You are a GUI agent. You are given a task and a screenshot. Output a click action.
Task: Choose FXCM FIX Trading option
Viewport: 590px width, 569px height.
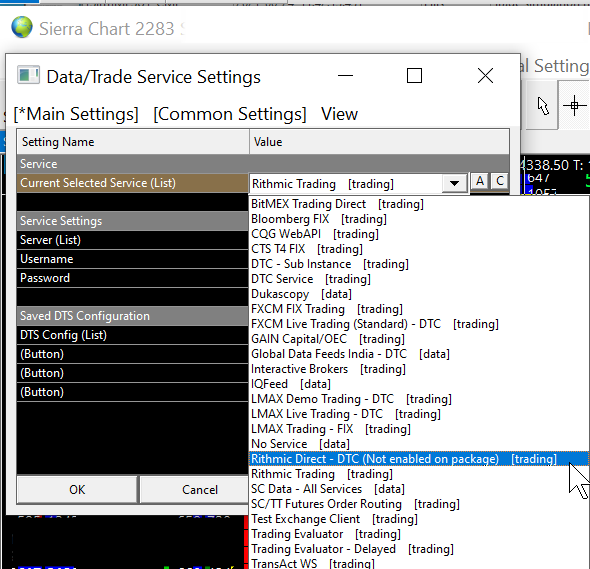pyautogui.click(x=419, y=309)
